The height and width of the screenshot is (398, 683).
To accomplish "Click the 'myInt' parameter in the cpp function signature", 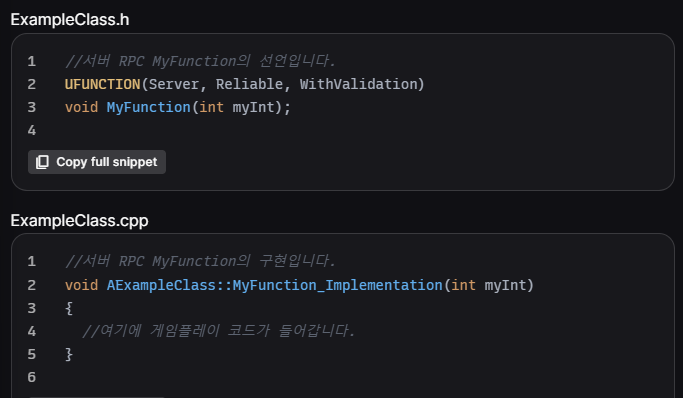I will (505, 285).
